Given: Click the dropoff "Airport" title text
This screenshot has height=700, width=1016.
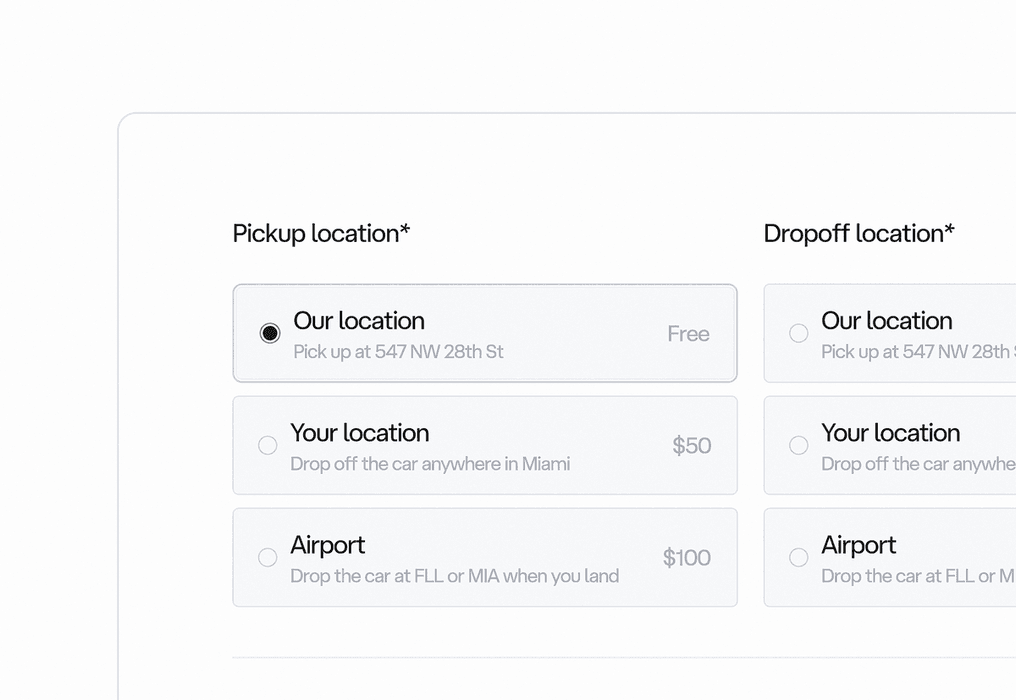Looking at the screenshot, I should [858, 545].
